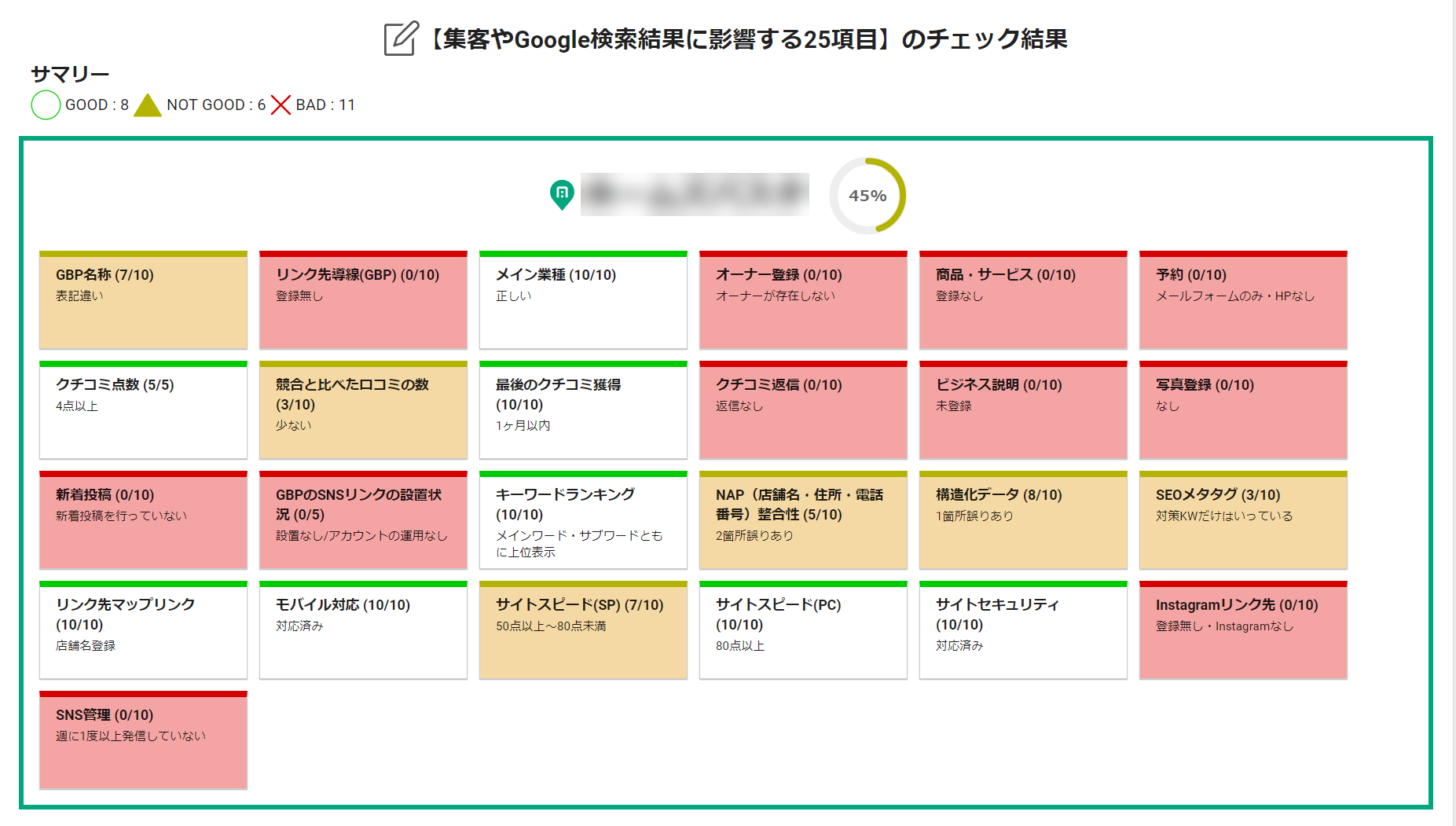This screenshot has height=826, width=1456.
Task: Select the モバイル対応 (10/10) card
Action: click(x=362, y=630)
